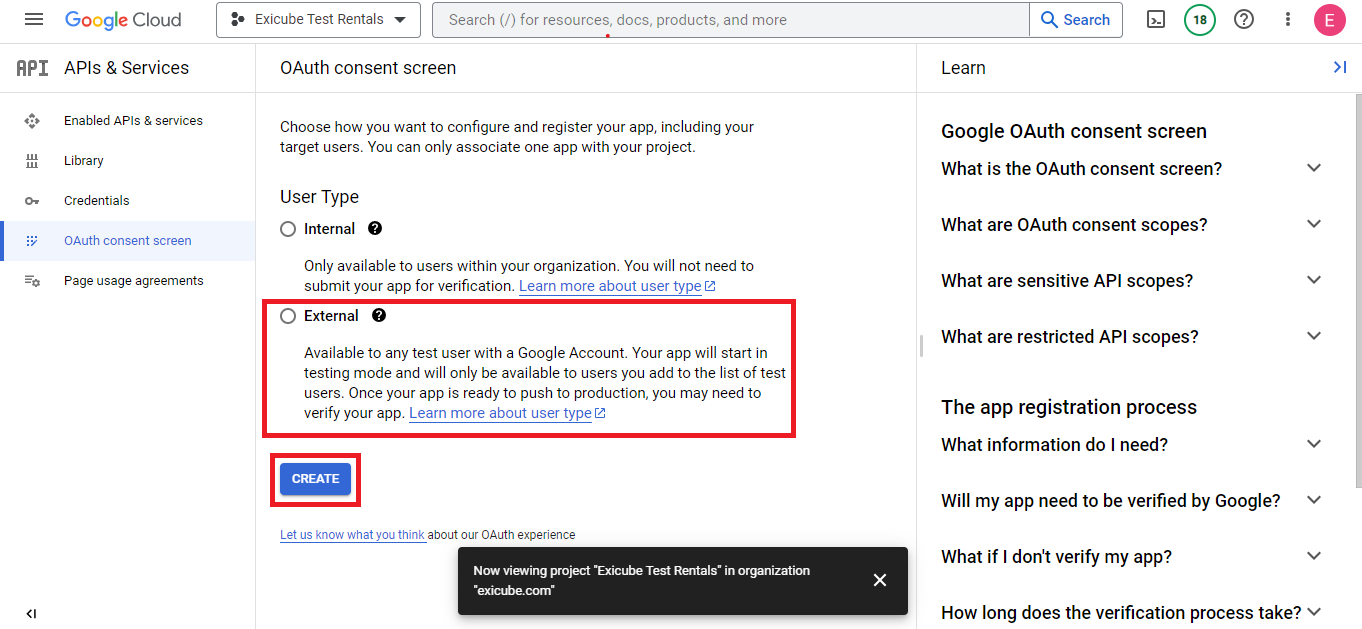Select the External user type radio button
This screenshot has height=629, width=1362.
pos(288,316)
